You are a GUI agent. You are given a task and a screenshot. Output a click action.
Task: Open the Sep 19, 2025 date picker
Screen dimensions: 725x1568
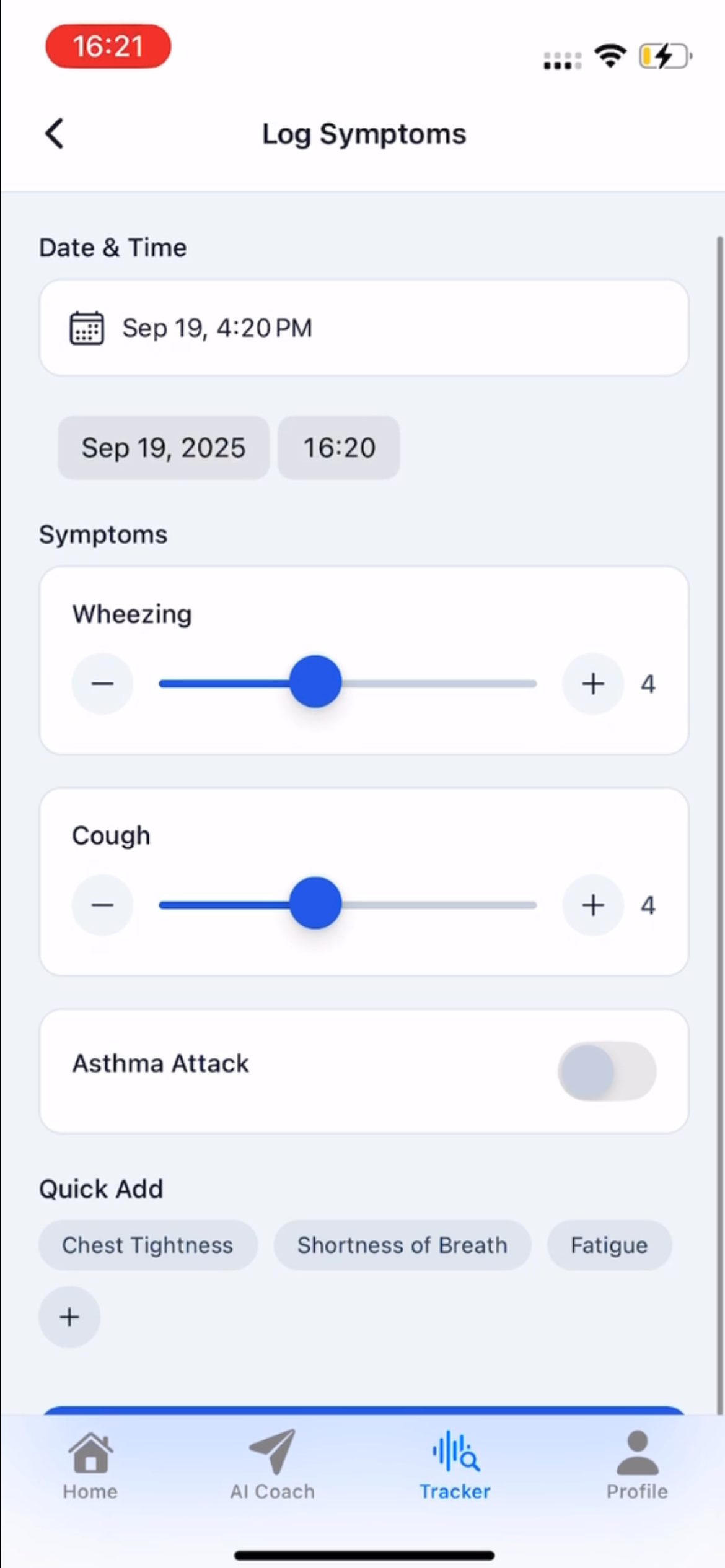tap(164, 448)
